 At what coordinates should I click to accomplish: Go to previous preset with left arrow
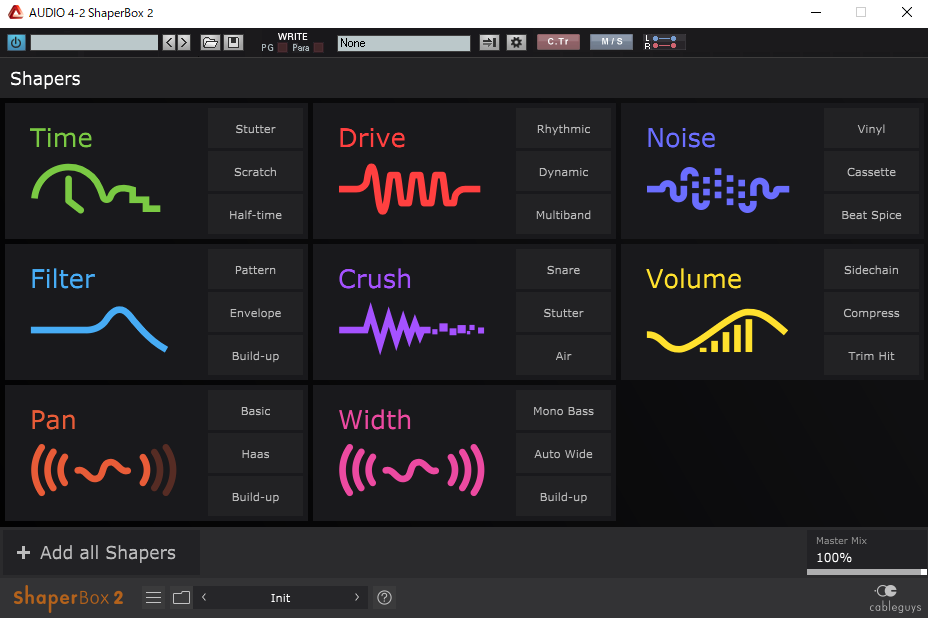[169, 43]
